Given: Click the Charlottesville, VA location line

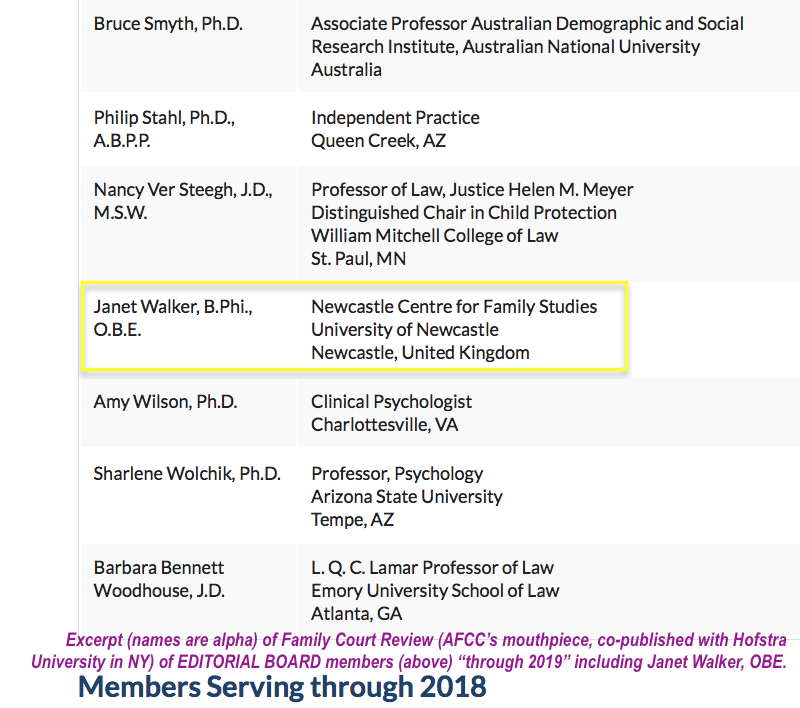Looking at the screenshot, I should (x=385, y=425).
